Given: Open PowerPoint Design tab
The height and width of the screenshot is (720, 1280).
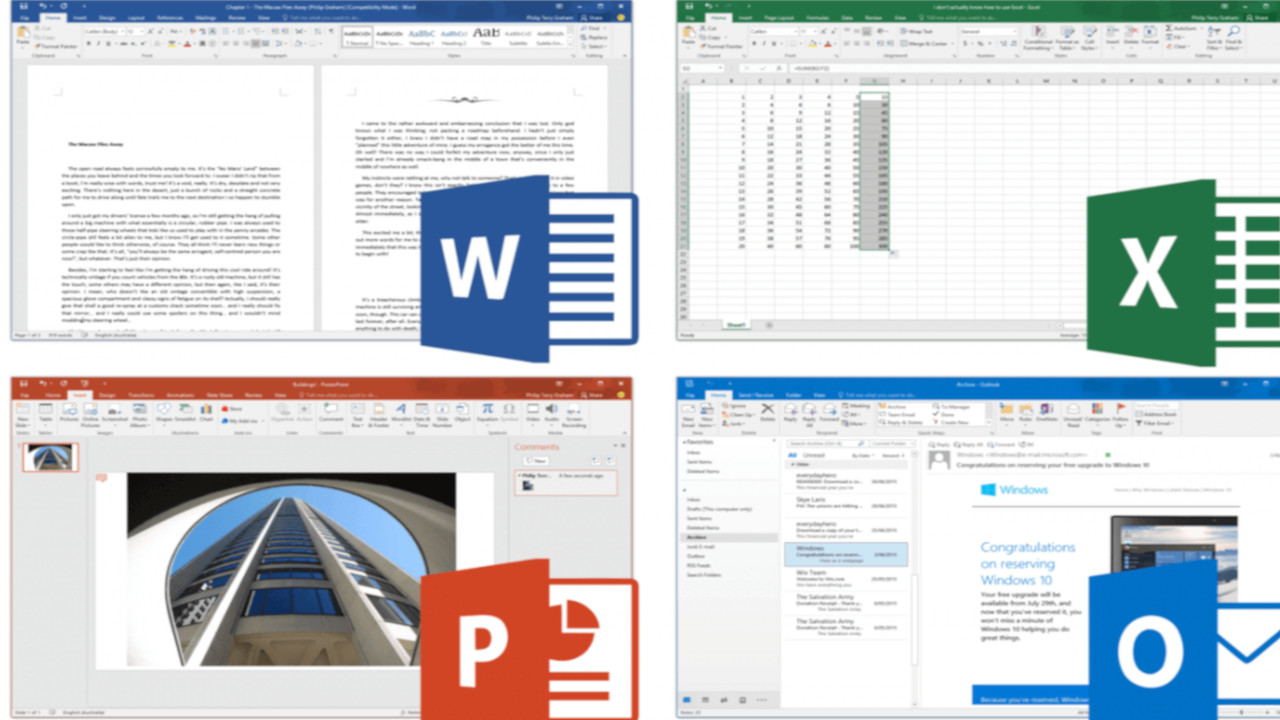Looking at the screenshot, I should coord(107,395).
